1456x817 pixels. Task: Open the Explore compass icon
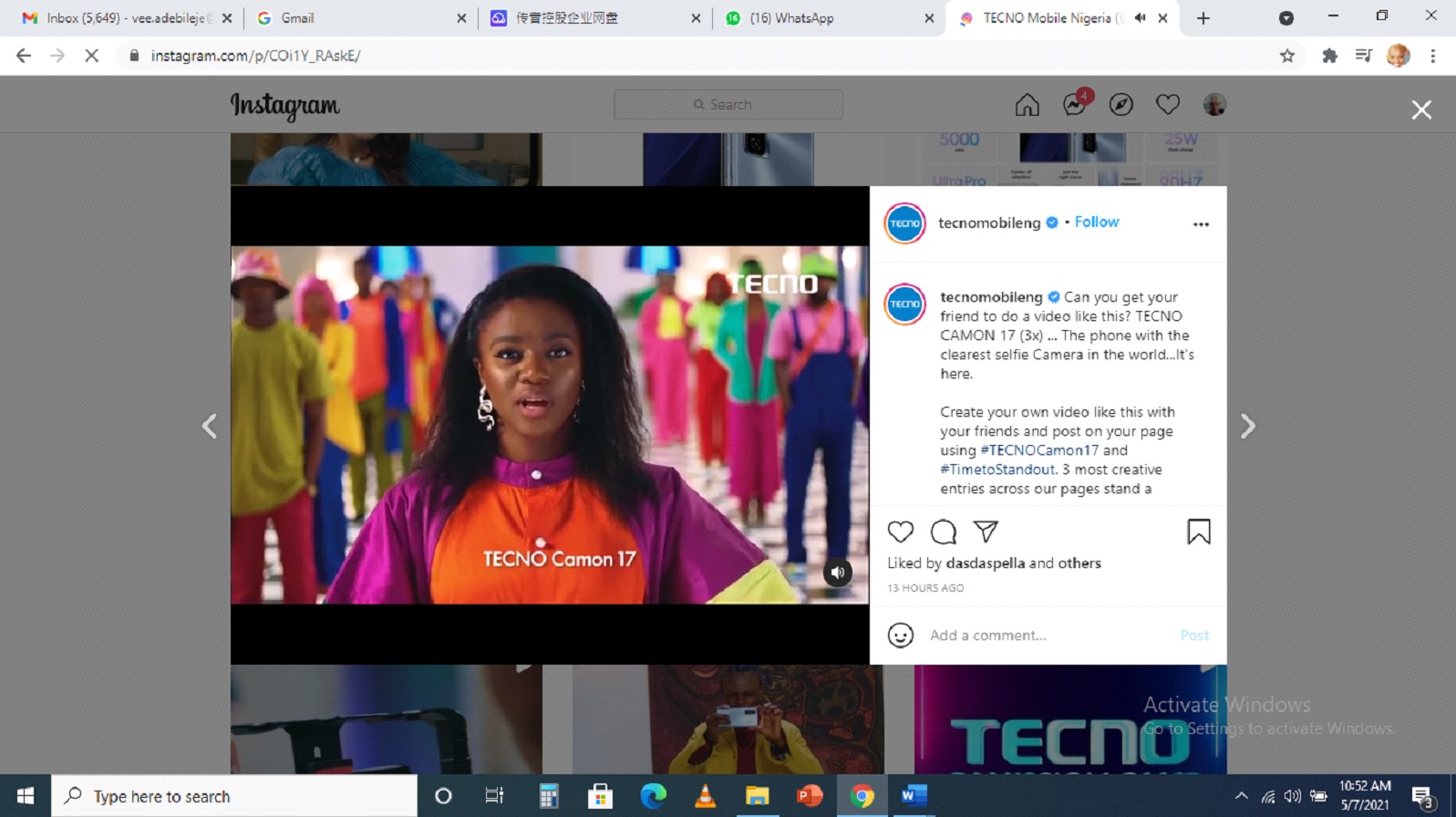1120,105
